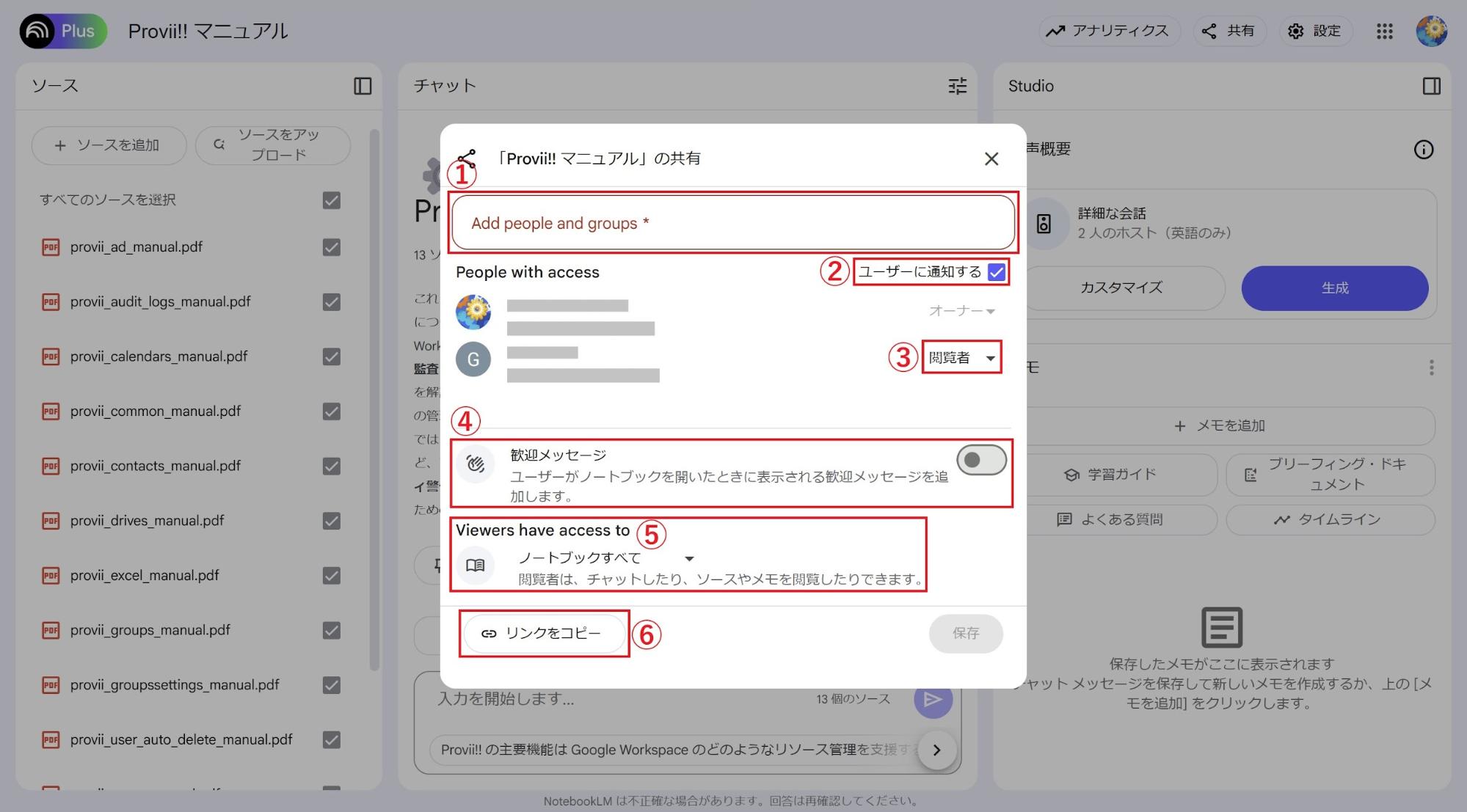The image size is (1467, 812).
Task: Enable the 歓迎メッセージ toggle
Action: (981, 460)
